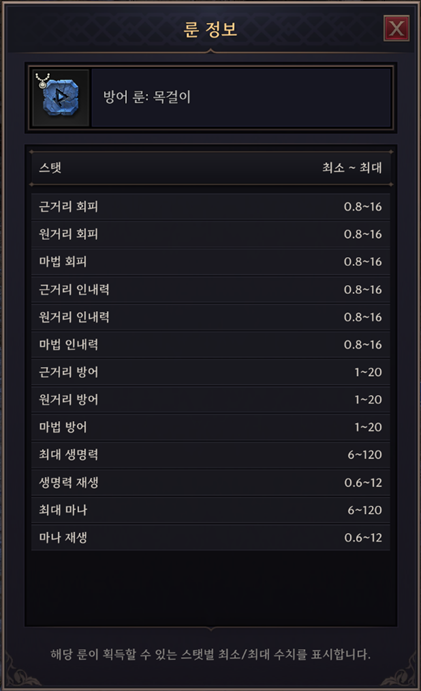Select the 방어 룬: 목걸이 title
The height and width of the screenshot is (691, 421).
147,97
